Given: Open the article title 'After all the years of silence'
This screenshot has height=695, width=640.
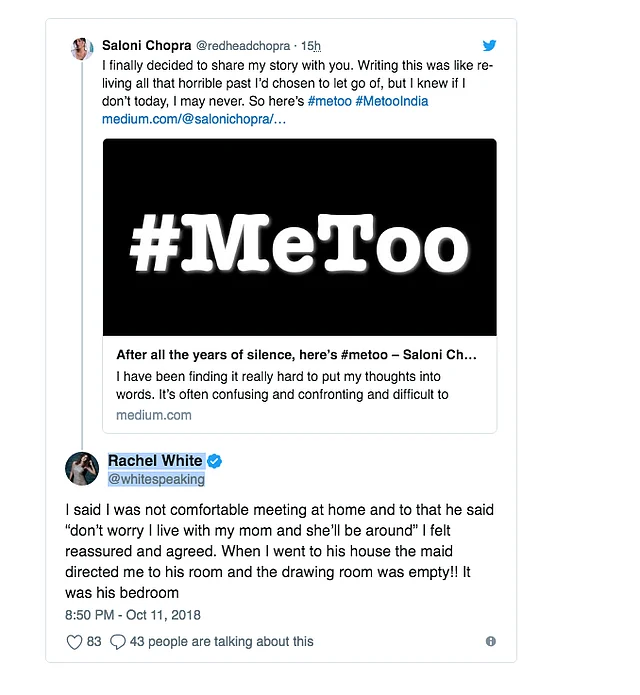Looking at the screenshot, I should (296, 355).
